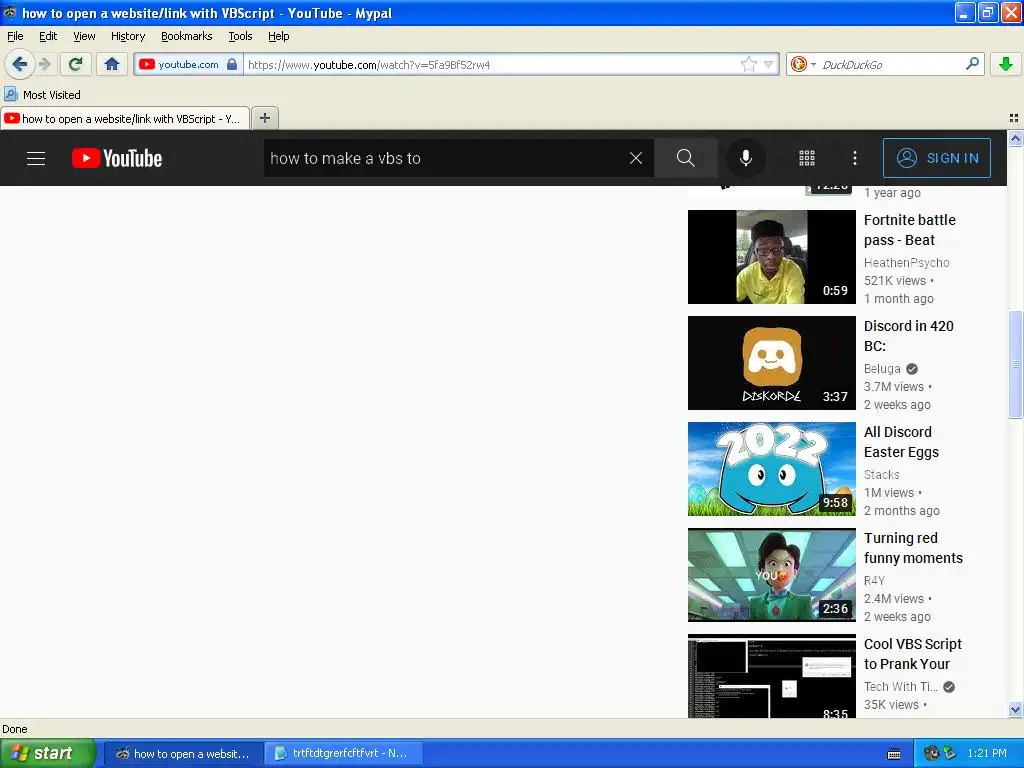Open the YouTube apps grid icon
This screenshot has width=1024, height=768.
[x=807, y=158]
